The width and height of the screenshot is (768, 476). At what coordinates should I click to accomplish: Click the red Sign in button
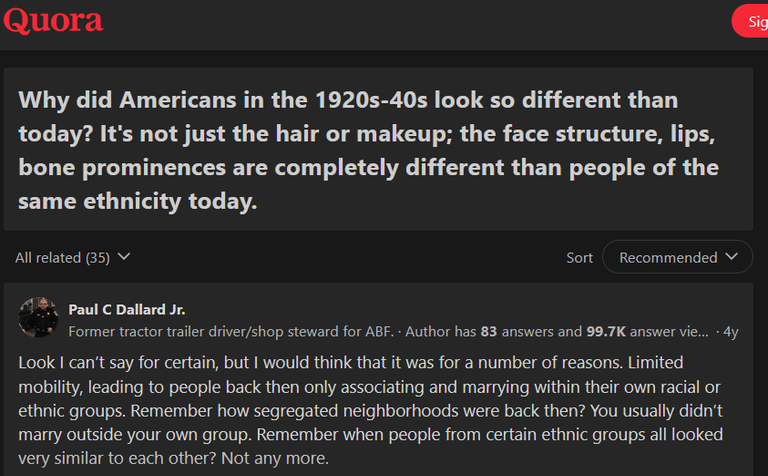click(x=750, y=21)
